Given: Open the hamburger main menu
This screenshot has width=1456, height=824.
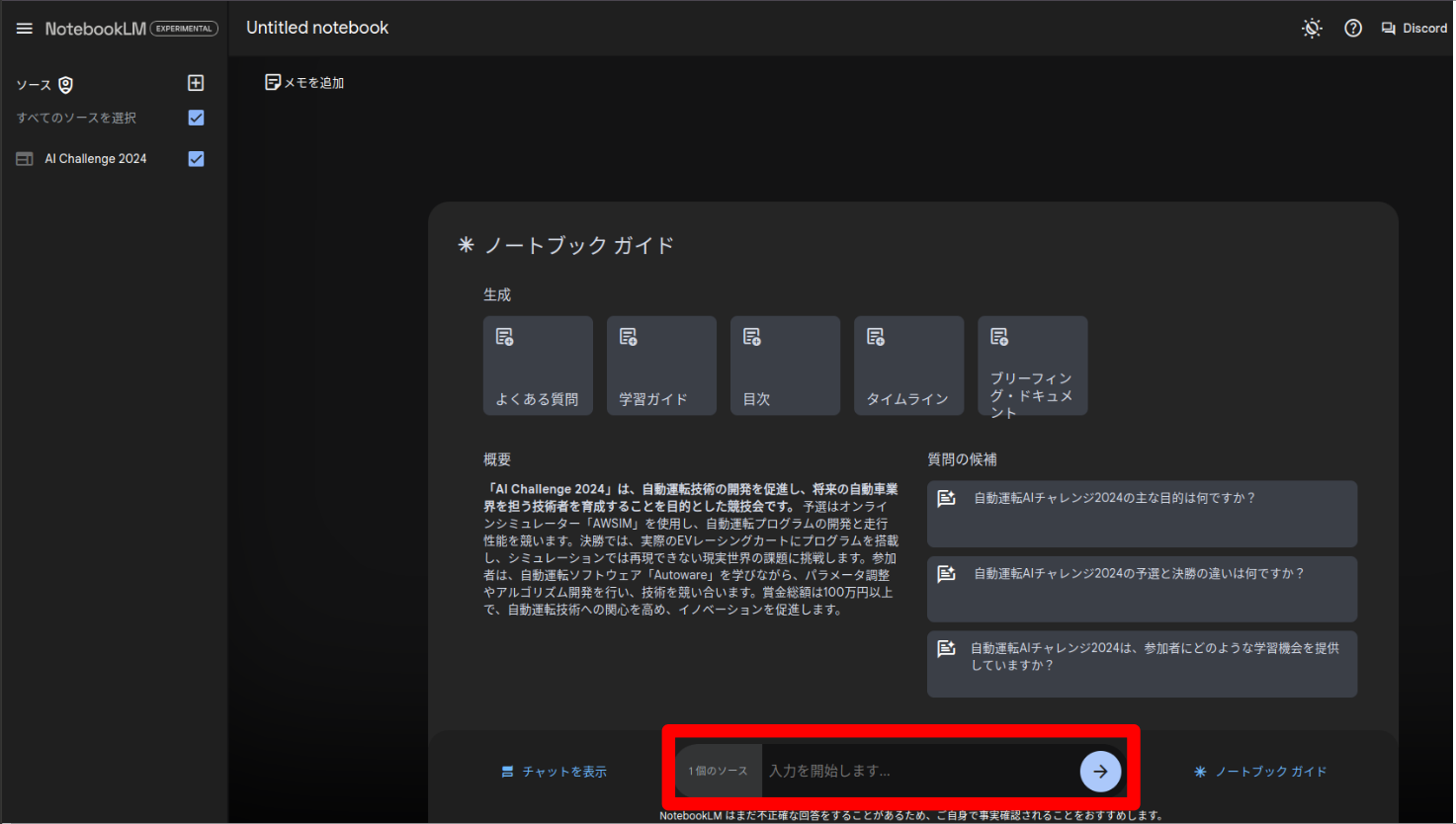Looking at the screenshot, I should [x=25, y=29].
